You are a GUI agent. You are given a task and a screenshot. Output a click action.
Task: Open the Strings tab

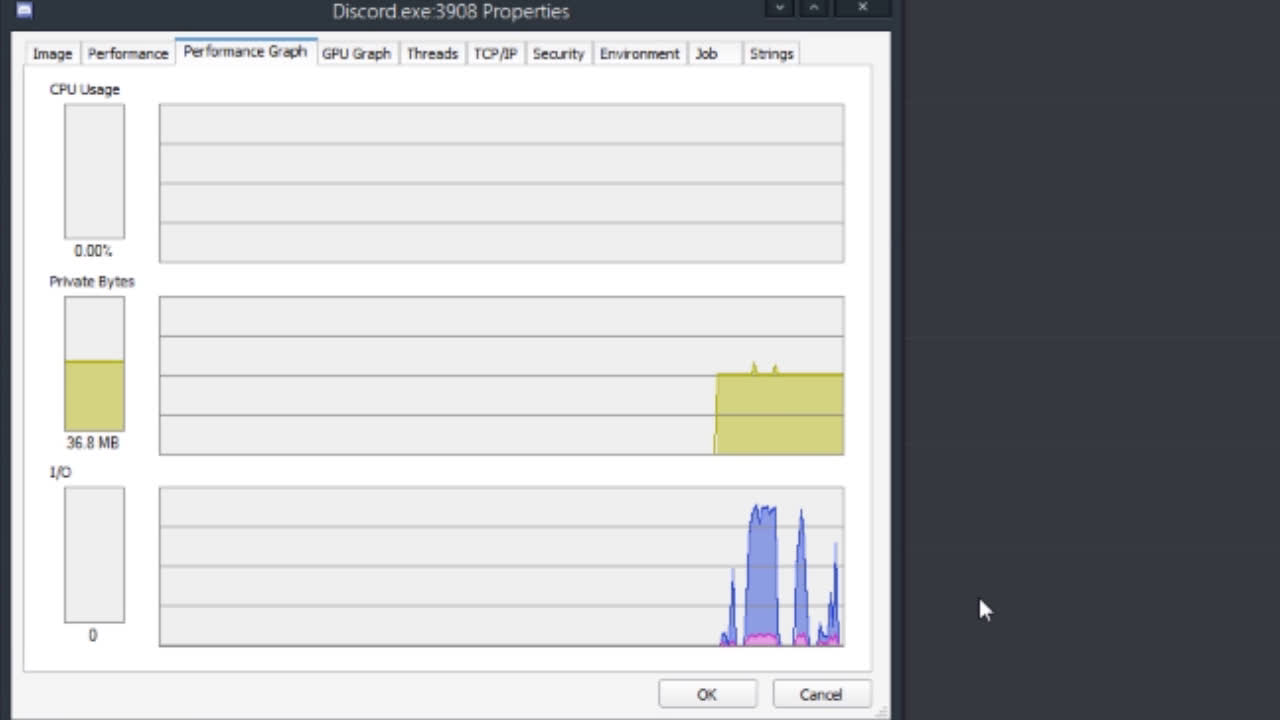tap(771, 54)
